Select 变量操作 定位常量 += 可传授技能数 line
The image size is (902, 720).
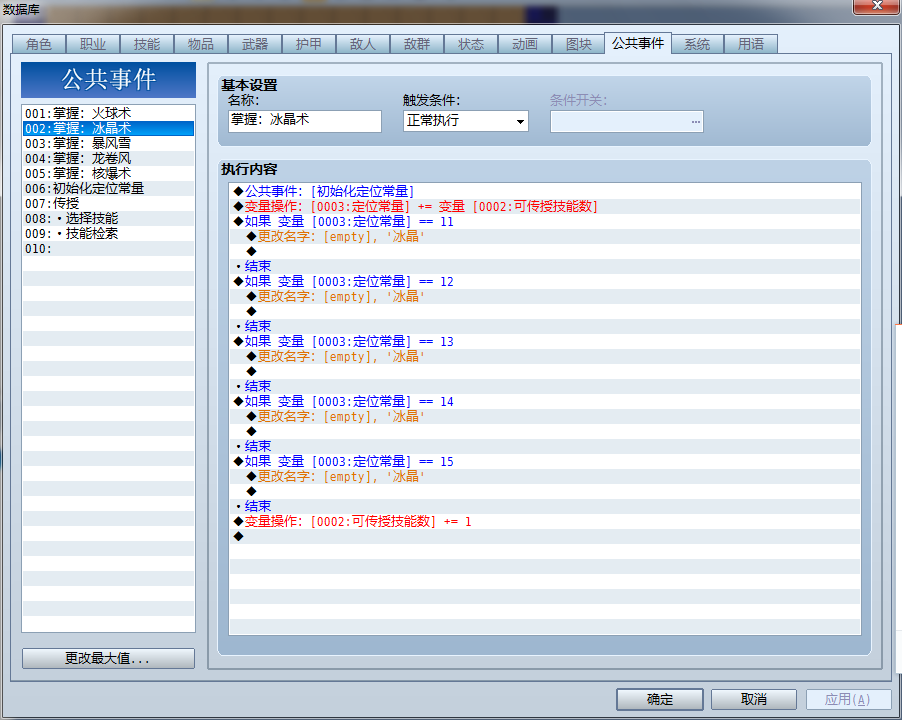(545, 206)
